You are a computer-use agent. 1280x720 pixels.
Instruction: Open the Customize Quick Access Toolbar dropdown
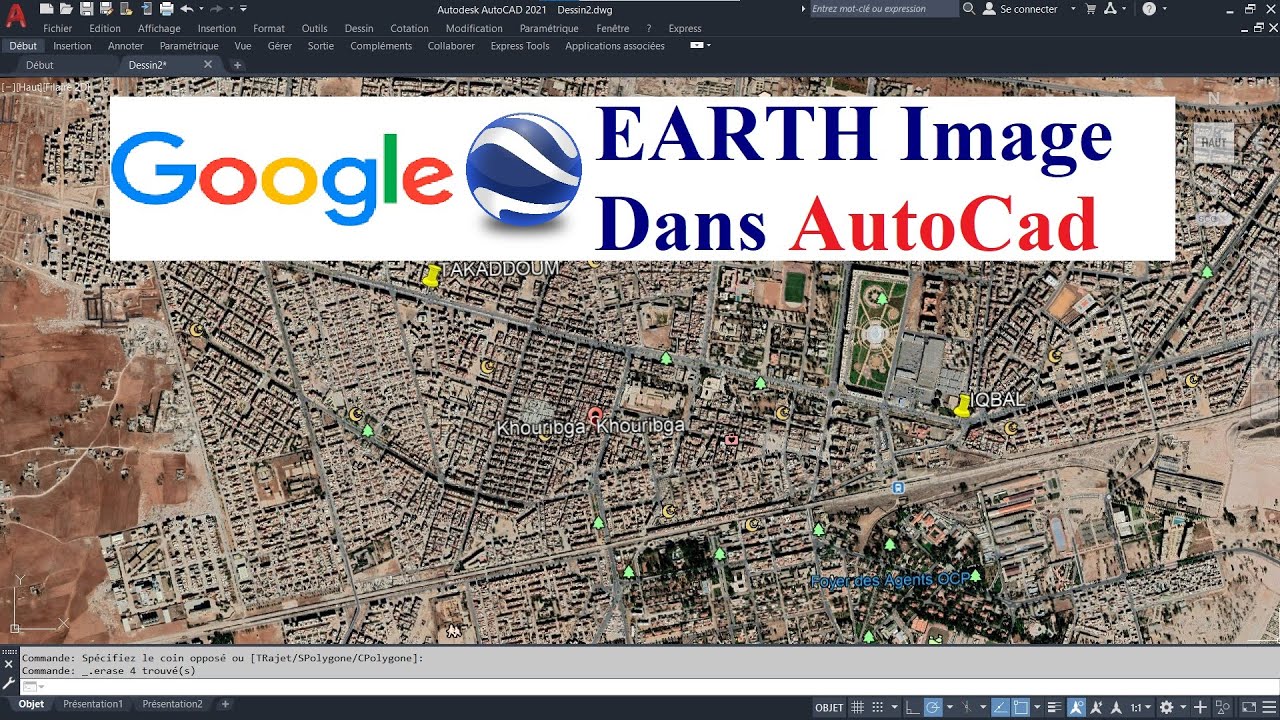(243, 9)
